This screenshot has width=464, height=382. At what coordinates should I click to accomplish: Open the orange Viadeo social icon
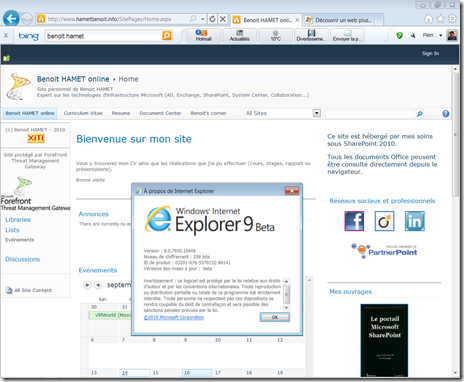(x=384, y=221)
